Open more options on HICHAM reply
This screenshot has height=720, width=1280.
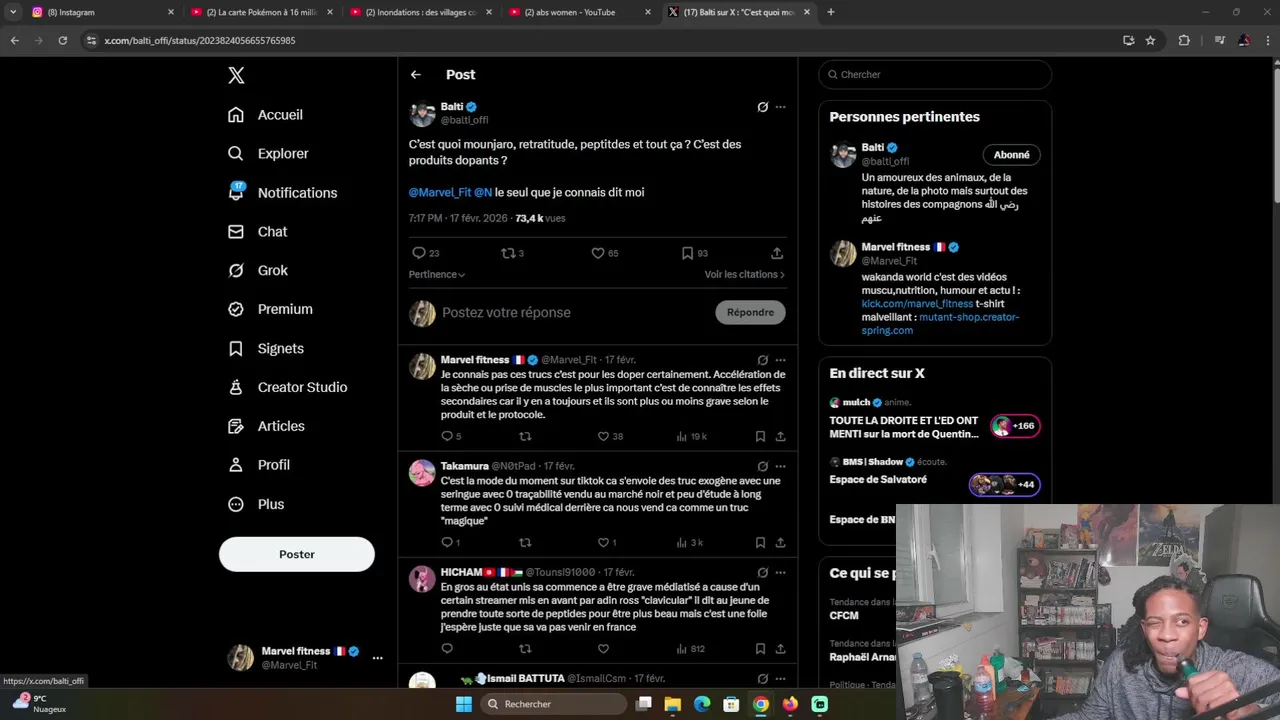(781, 573)
